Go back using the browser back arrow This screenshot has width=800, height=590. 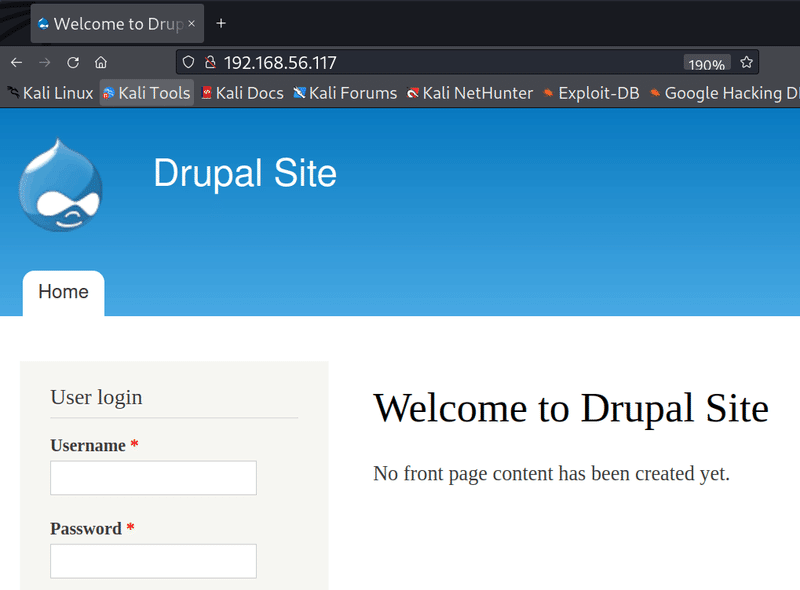(x=16, y=63)
